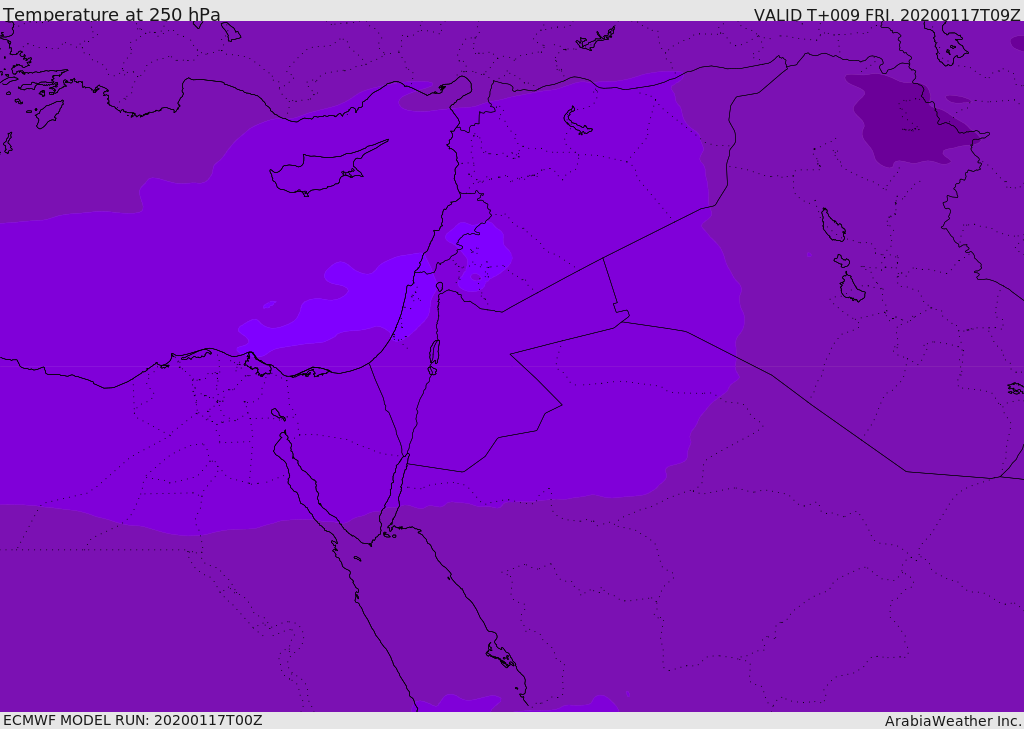The height and width of the screenshot is (729, 1024).
Task: Click 'ECMWF MODEL RUN: 20200117T00Z' text
Action: [x=133, y=720]
